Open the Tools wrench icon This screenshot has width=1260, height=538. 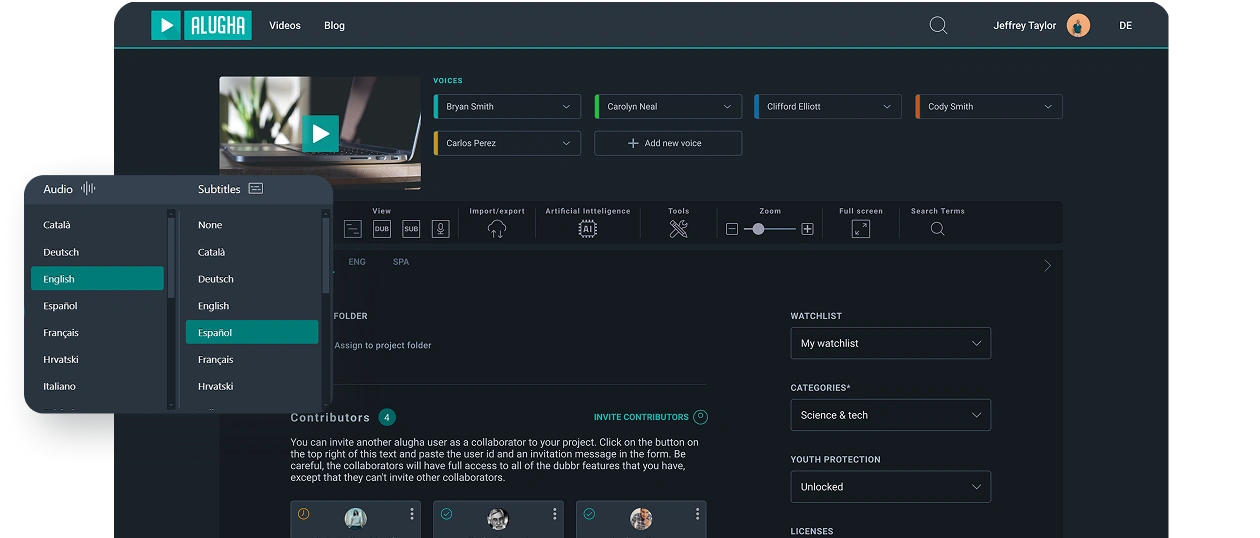[679, 229]
